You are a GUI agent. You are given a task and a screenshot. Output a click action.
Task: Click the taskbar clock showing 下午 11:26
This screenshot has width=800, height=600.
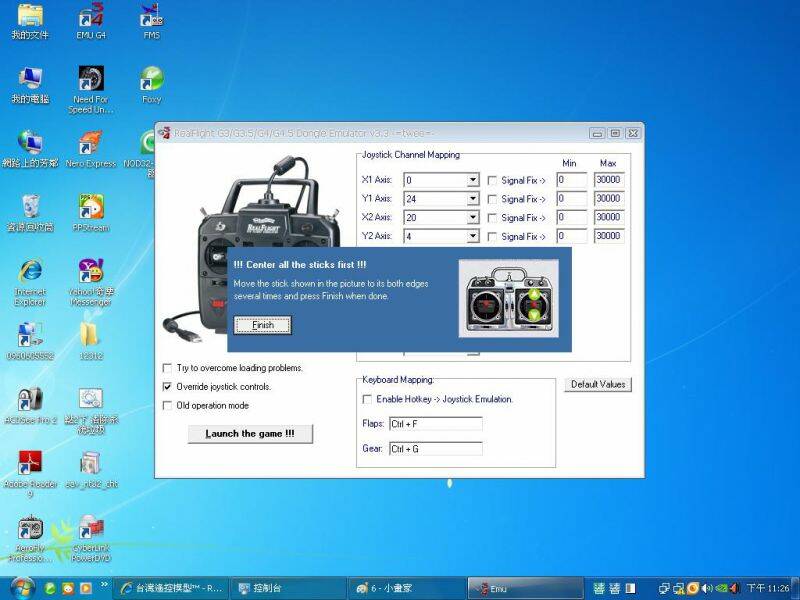point(768,588)
